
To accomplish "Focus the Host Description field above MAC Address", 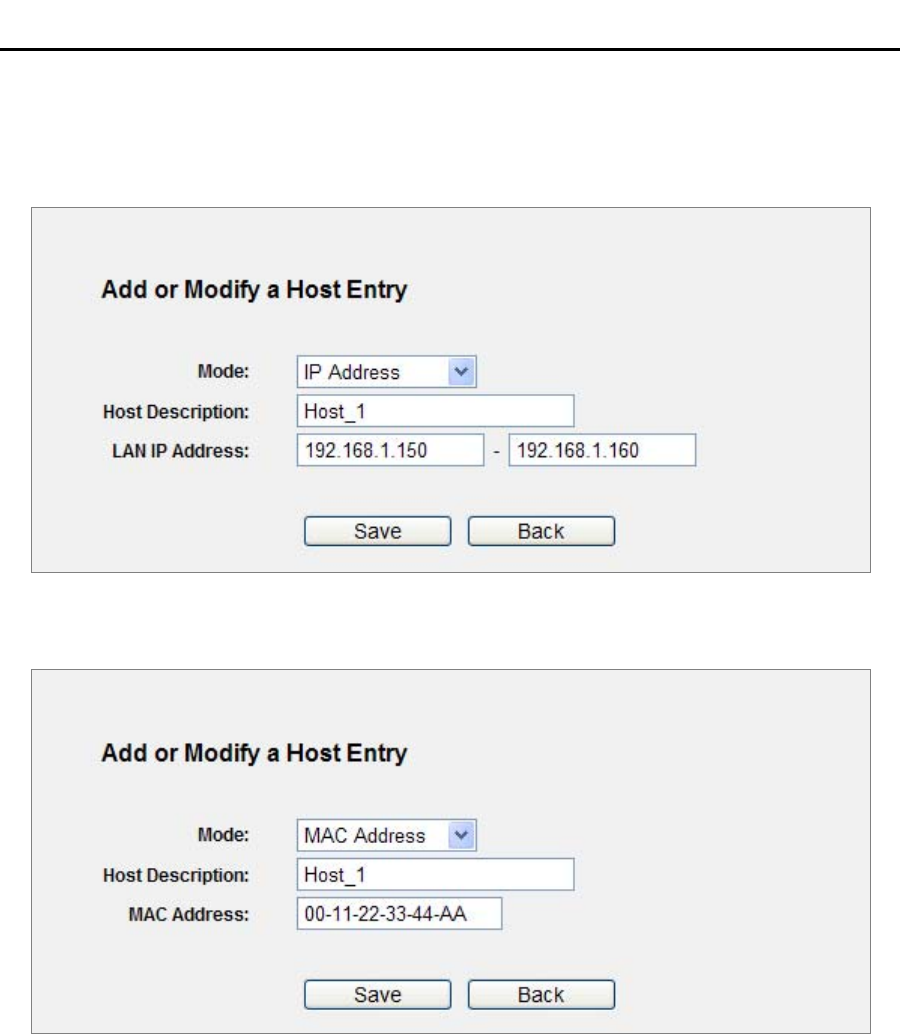I will click(x=435, y=875).
